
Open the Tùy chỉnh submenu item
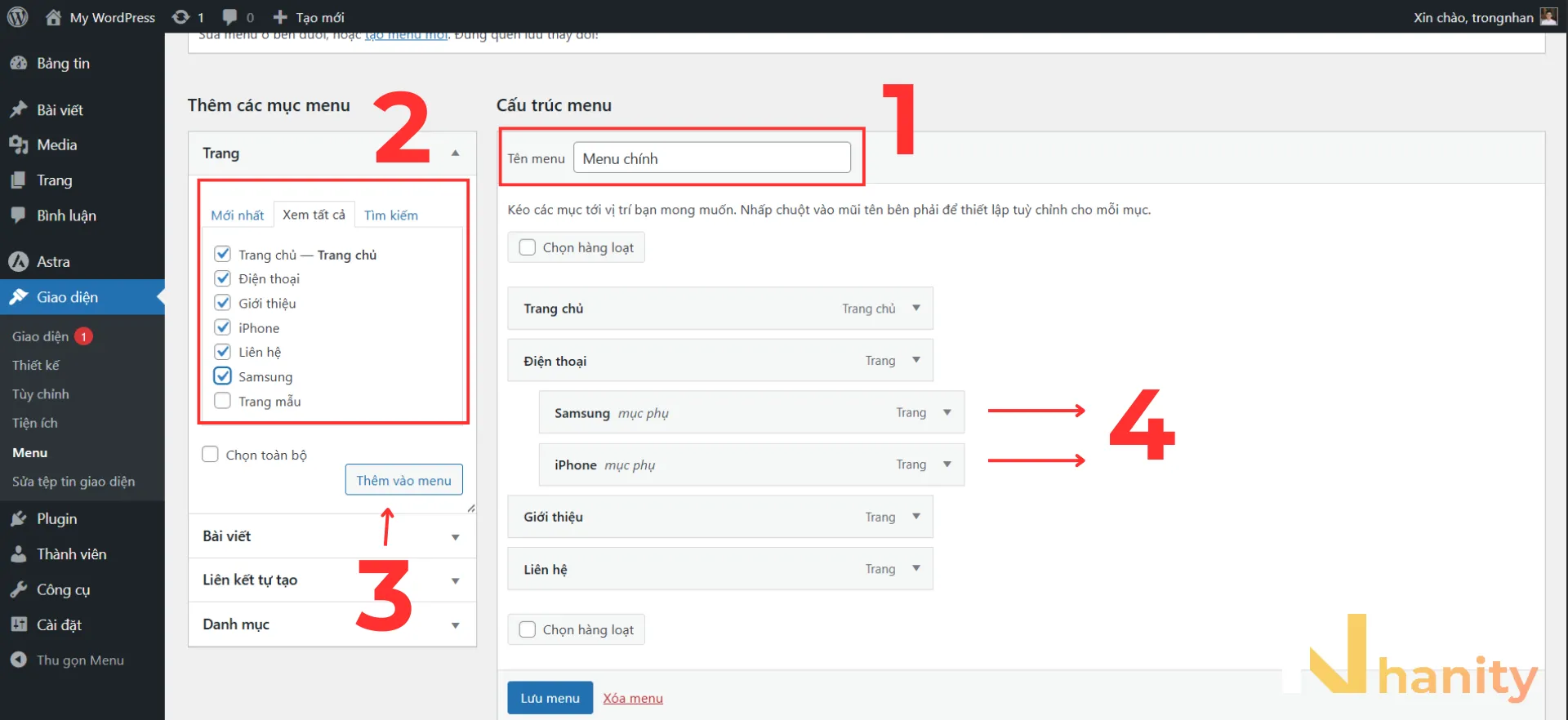click(x=41, y=394)
